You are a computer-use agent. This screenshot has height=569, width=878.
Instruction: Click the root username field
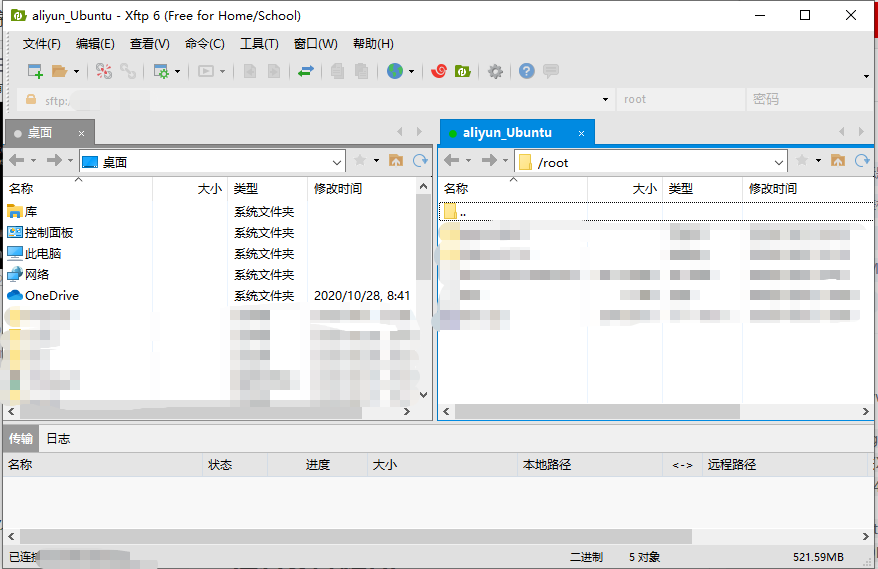click(680, 100)
